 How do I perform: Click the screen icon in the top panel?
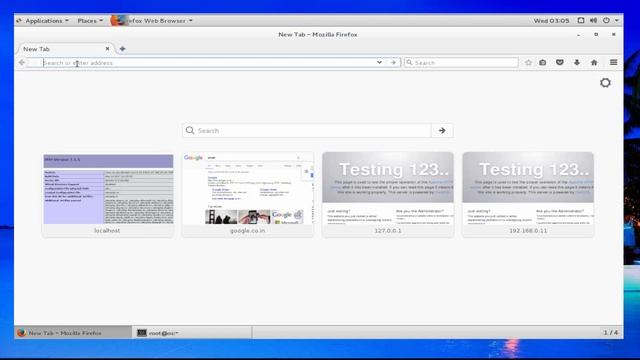pyautogui.click(x=581, y=20)
